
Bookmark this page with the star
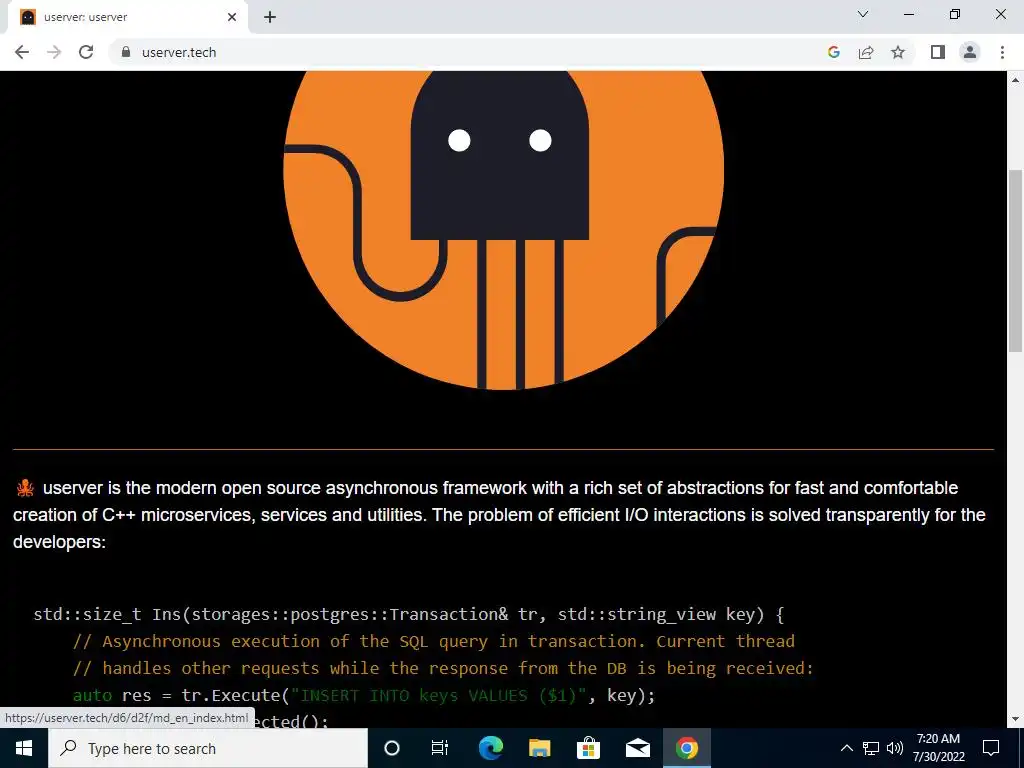click(898, 52)
